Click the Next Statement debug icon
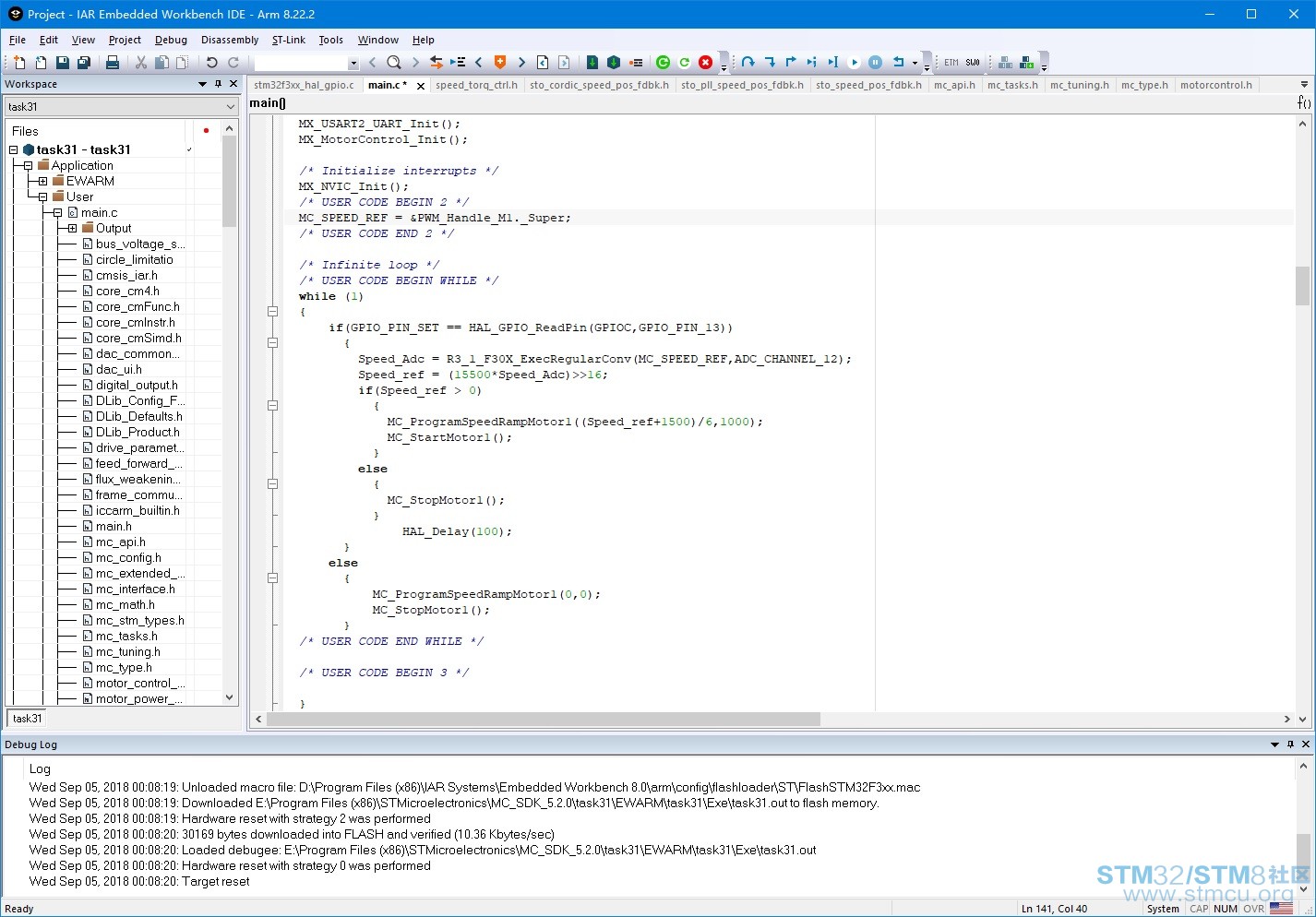The image size is (1316, 917). 812,63
